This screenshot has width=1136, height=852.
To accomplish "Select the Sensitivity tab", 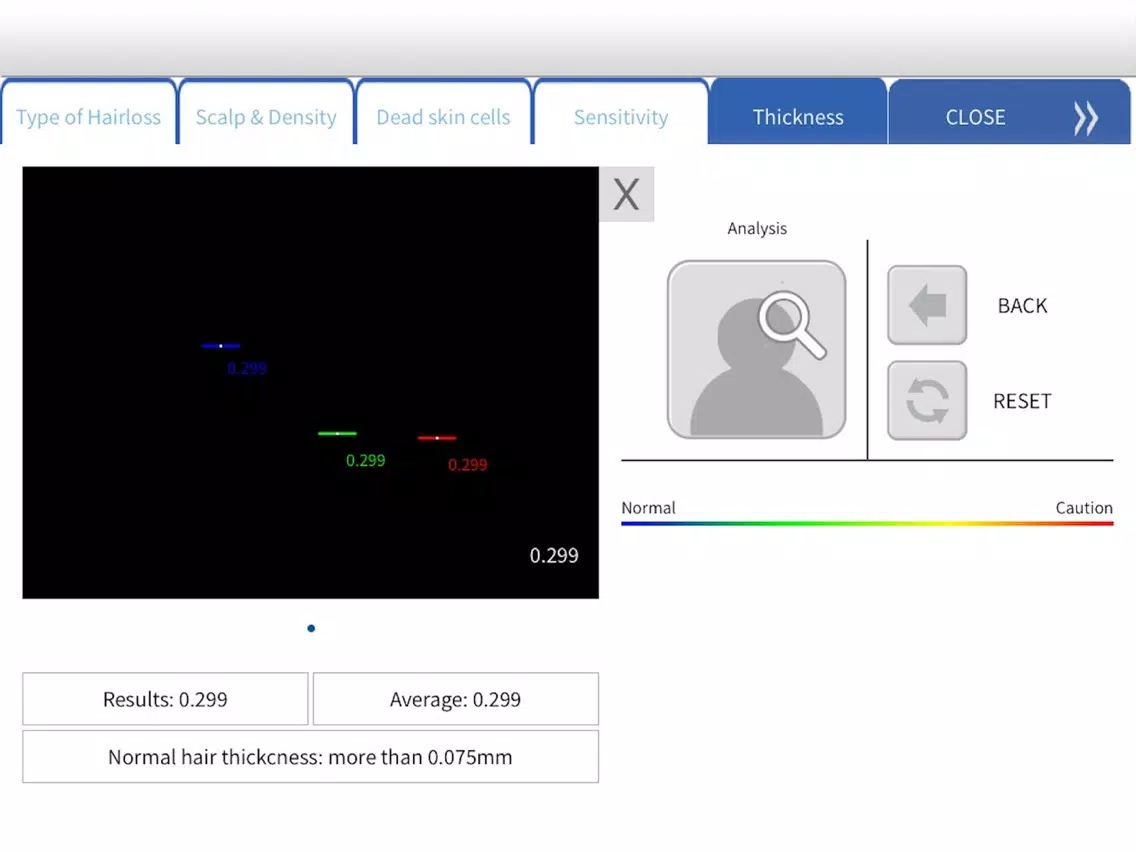I will point(621,112).
